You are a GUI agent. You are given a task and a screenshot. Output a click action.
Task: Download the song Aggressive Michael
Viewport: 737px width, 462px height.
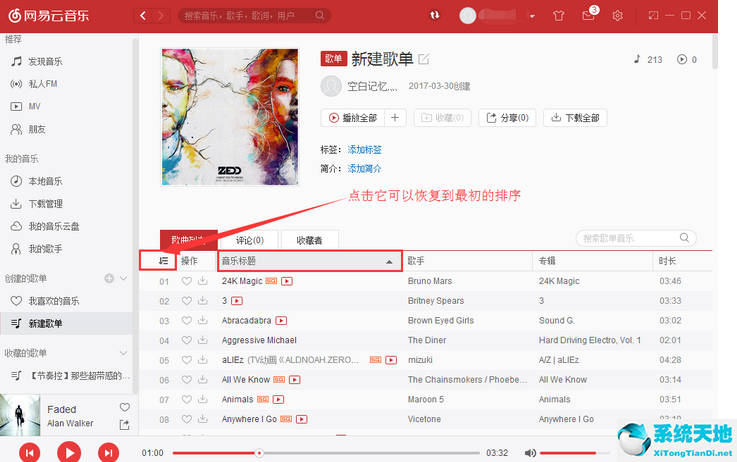tap(203, 340)
